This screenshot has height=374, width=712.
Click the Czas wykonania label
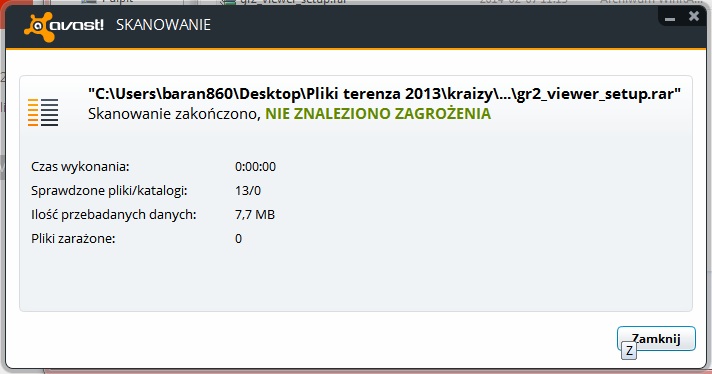(x=80, y=167)
